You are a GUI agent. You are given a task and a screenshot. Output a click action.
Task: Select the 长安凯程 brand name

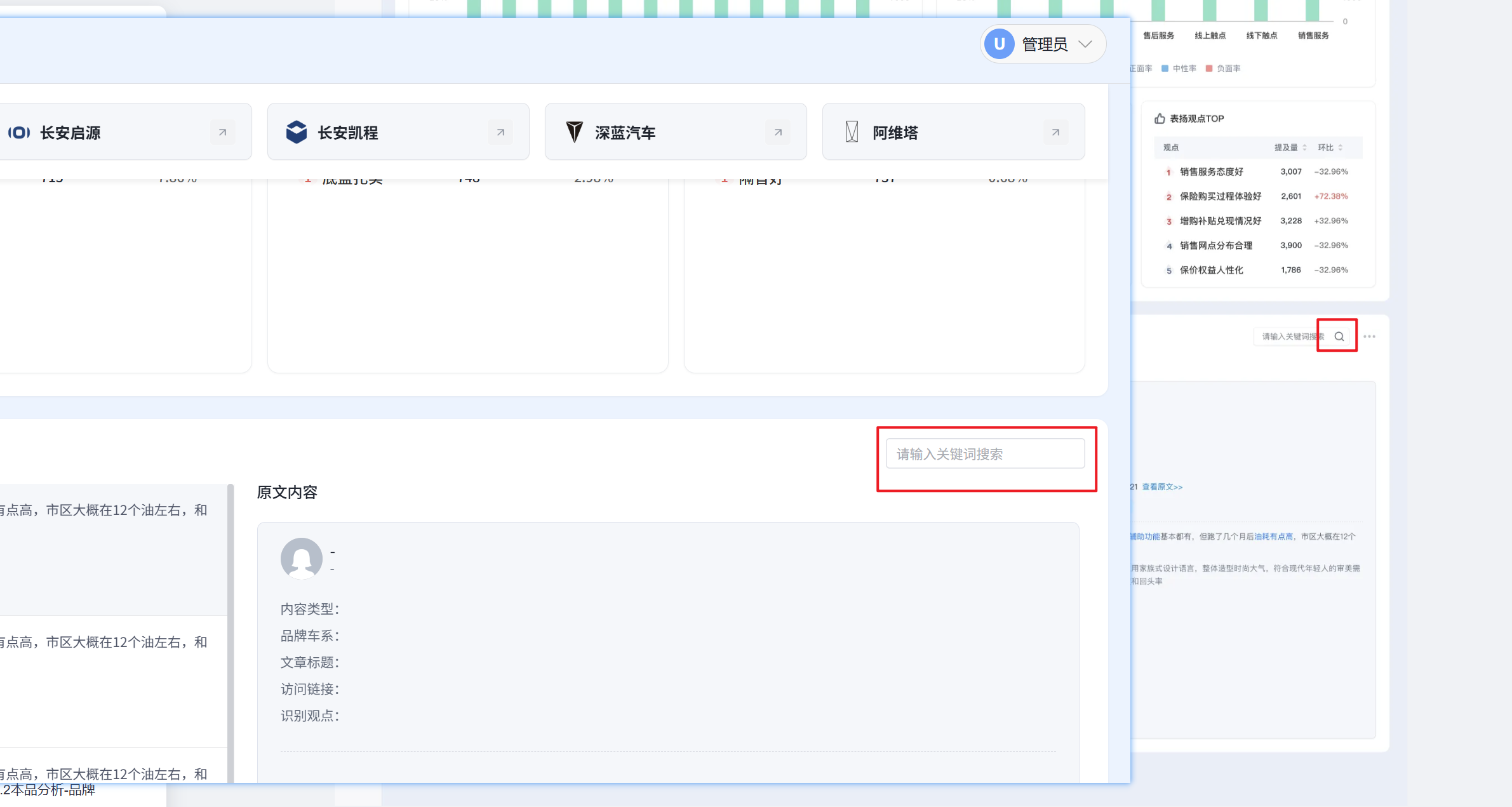(x=348, y=133)
